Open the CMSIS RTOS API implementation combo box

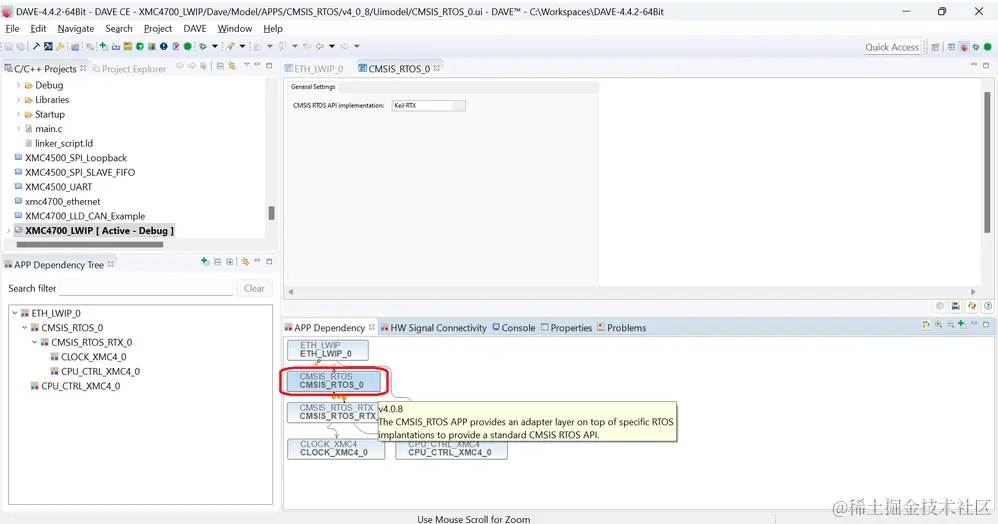(x=429, y=106)
